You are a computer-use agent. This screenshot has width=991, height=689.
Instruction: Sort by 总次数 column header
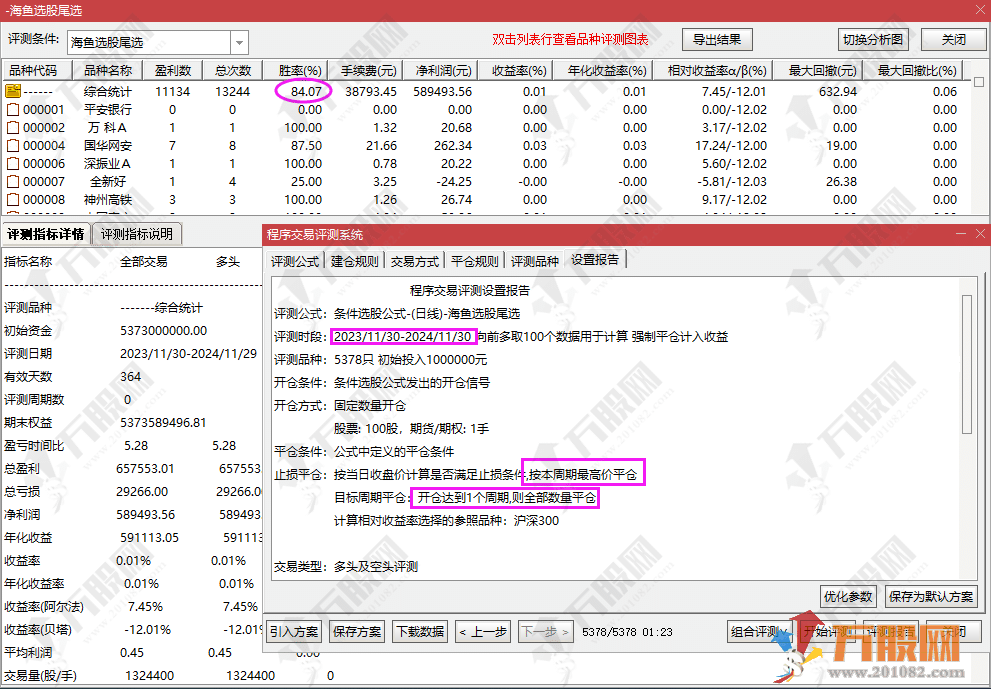point(233,70)
